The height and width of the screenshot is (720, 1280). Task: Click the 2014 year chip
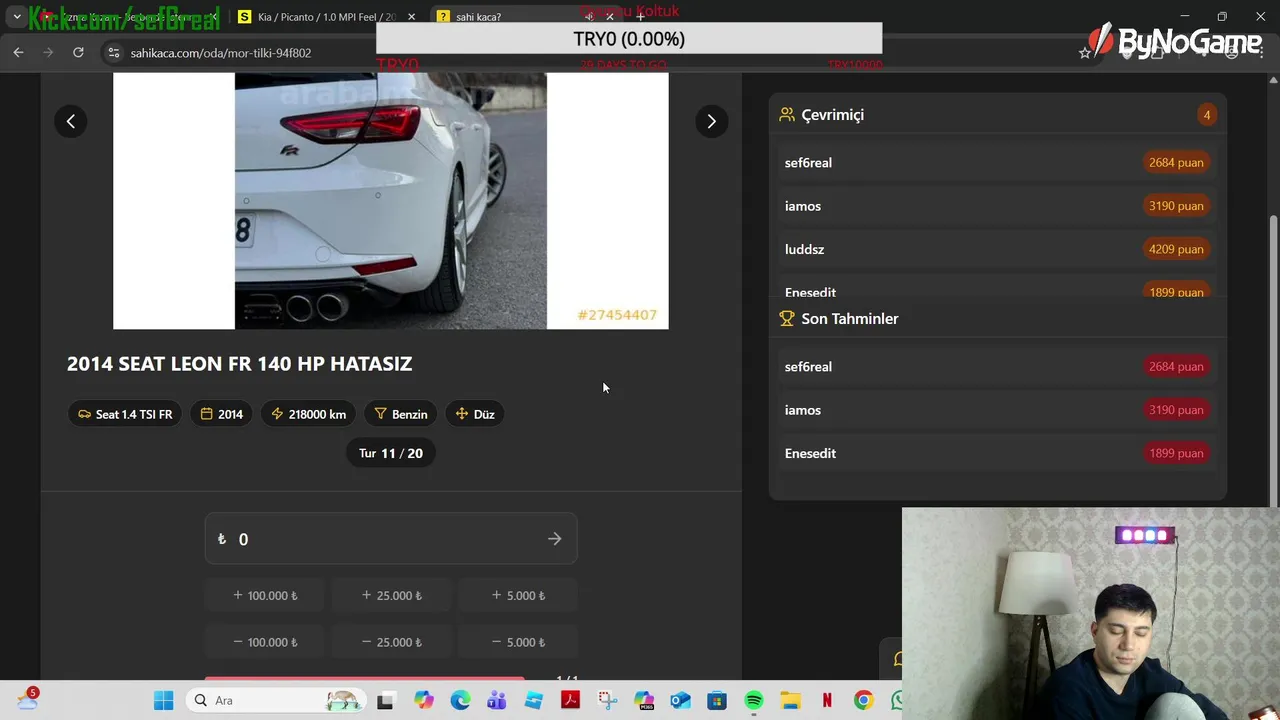221,414
